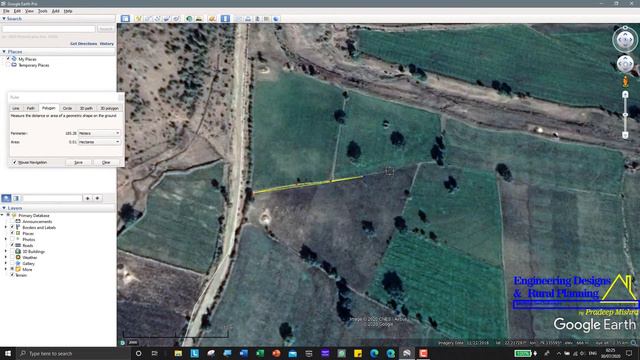Uncheck the Terrain layer checkbox
This screenshot has height=360, width=640.
point(12,275)
